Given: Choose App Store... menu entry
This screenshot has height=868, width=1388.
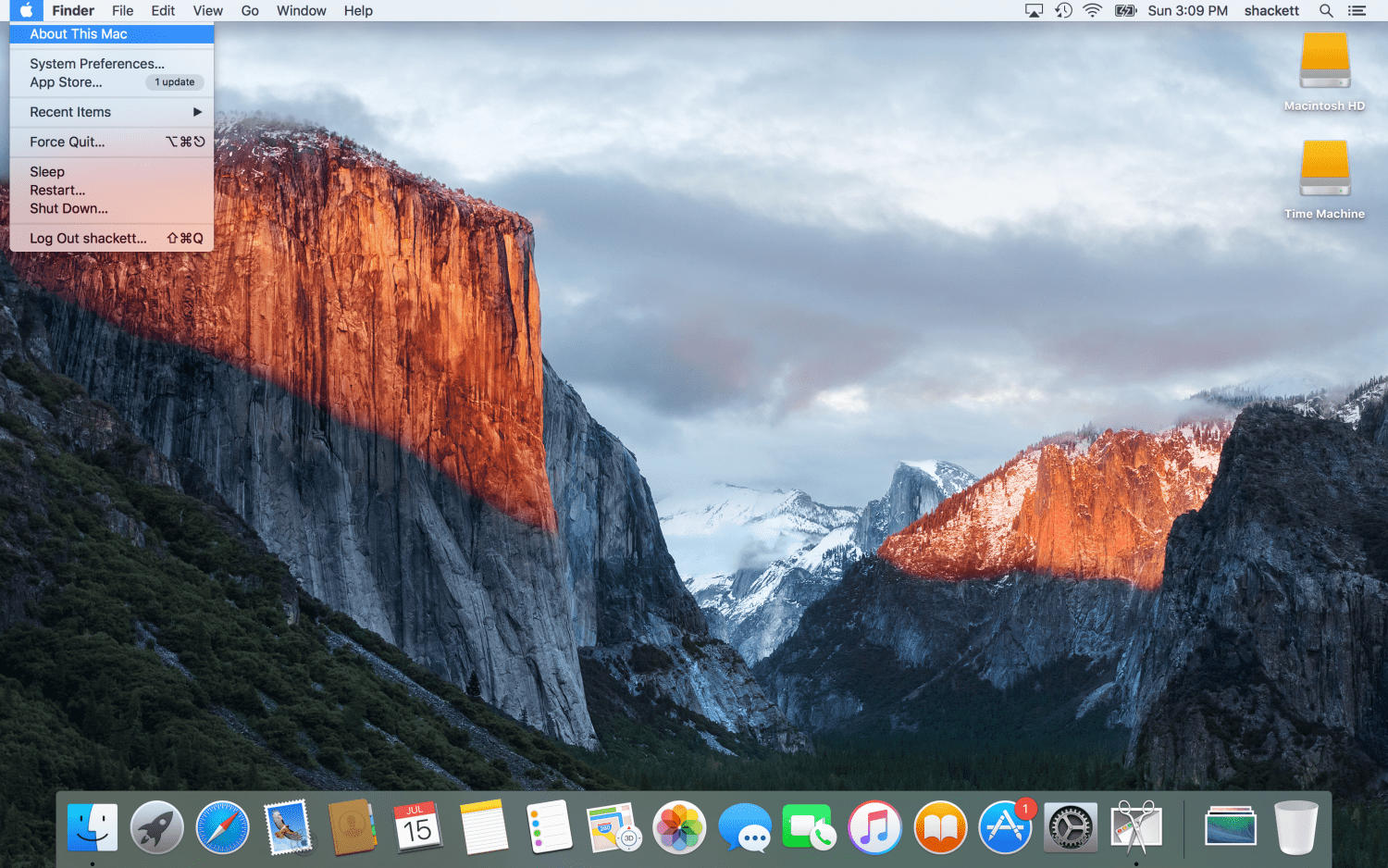Looking at the screenshot, I should coord(111,82).
